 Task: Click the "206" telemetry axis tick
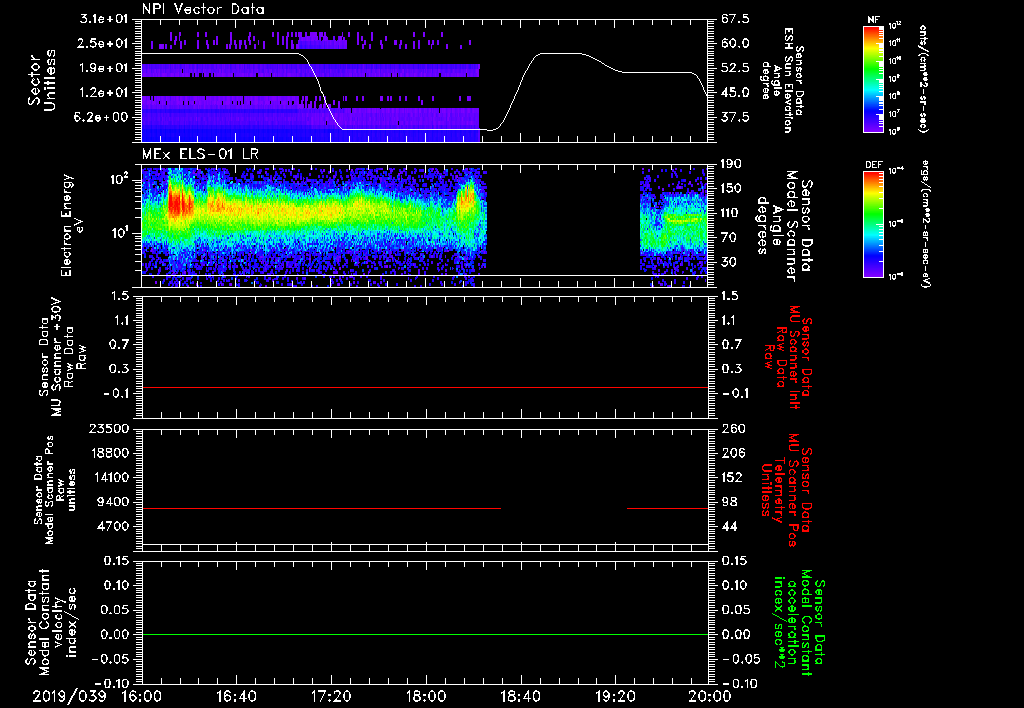[x=732, y=453]
